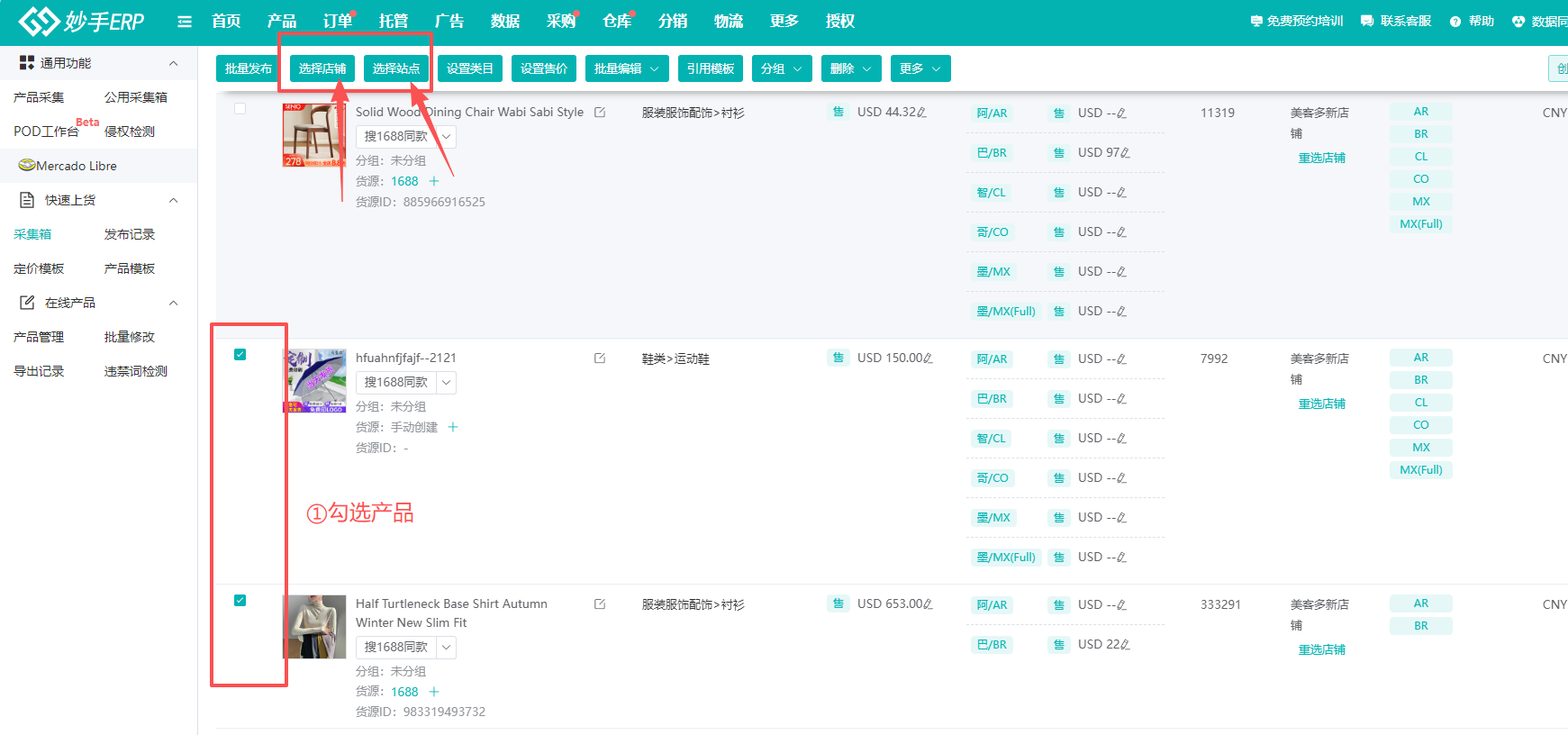Open 发布记录 in the sidebar
Viewport: 1568px width, 735px height.
point(130,234)
